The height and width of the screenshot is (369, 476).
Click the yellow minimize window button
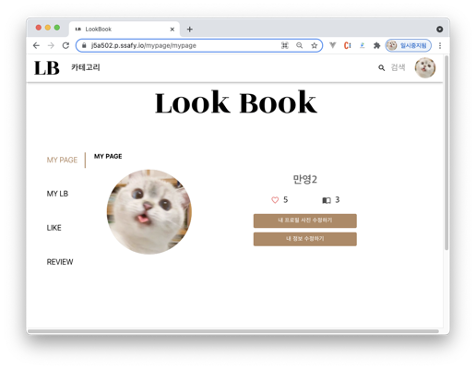click(48, 28)
